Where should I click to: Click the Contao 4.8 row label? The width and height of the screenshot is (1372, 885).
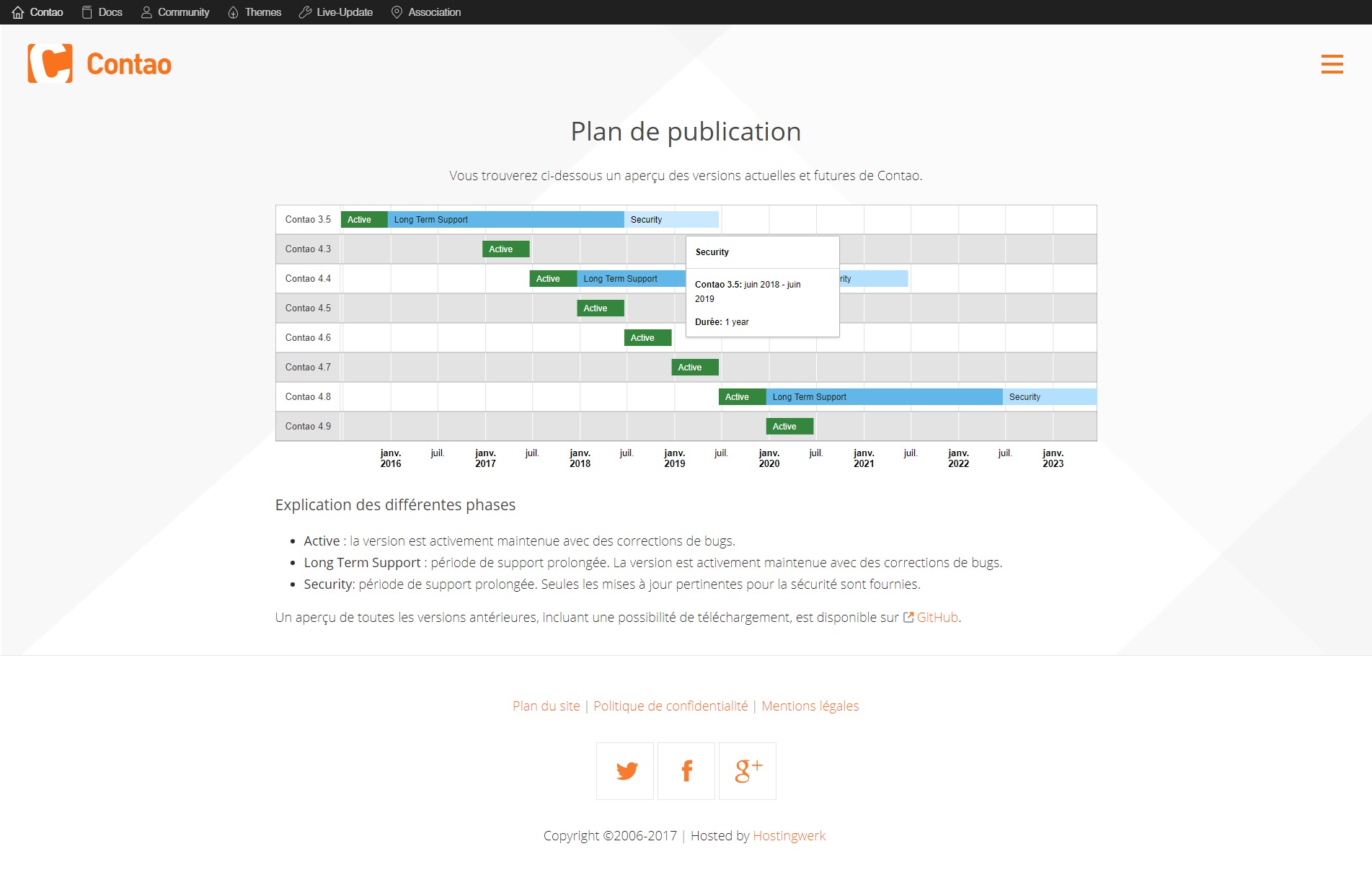pos(308,397)
